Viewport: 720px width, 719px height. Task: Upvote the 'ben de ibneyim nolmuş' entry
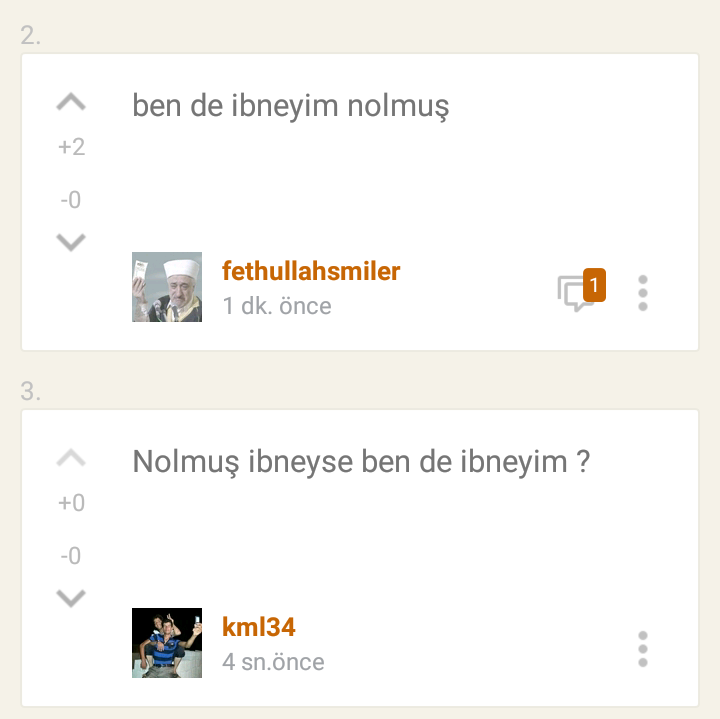click(x=71, y=102)
